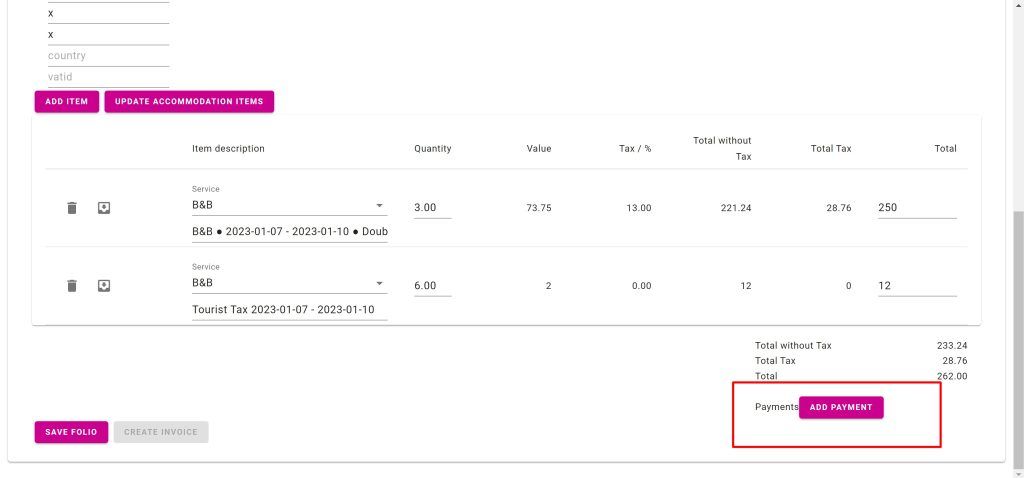Save the folio with SAVE FOLIO

(71, 432)
